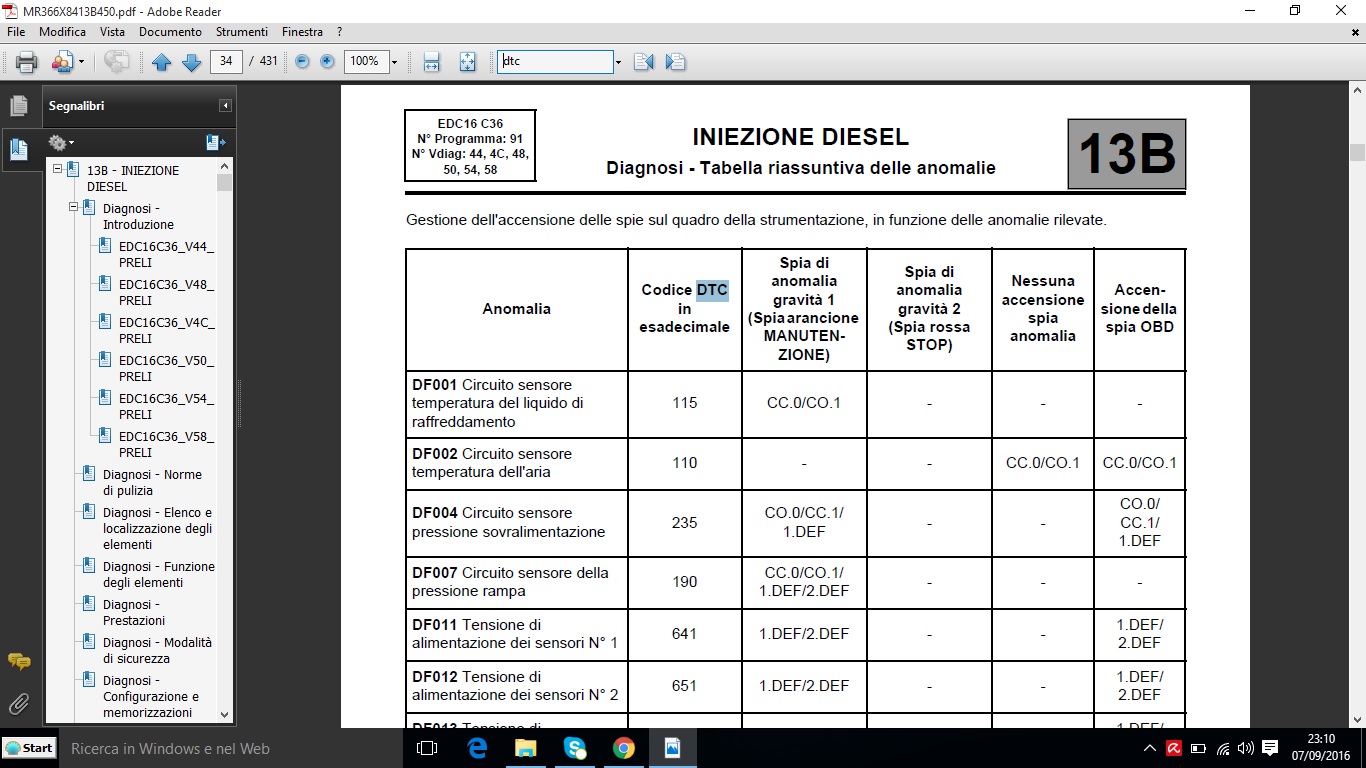Click the page number input field
The height and width of the screenshot is (768, 1366).
pyautogui.click(x=227, y=62)
